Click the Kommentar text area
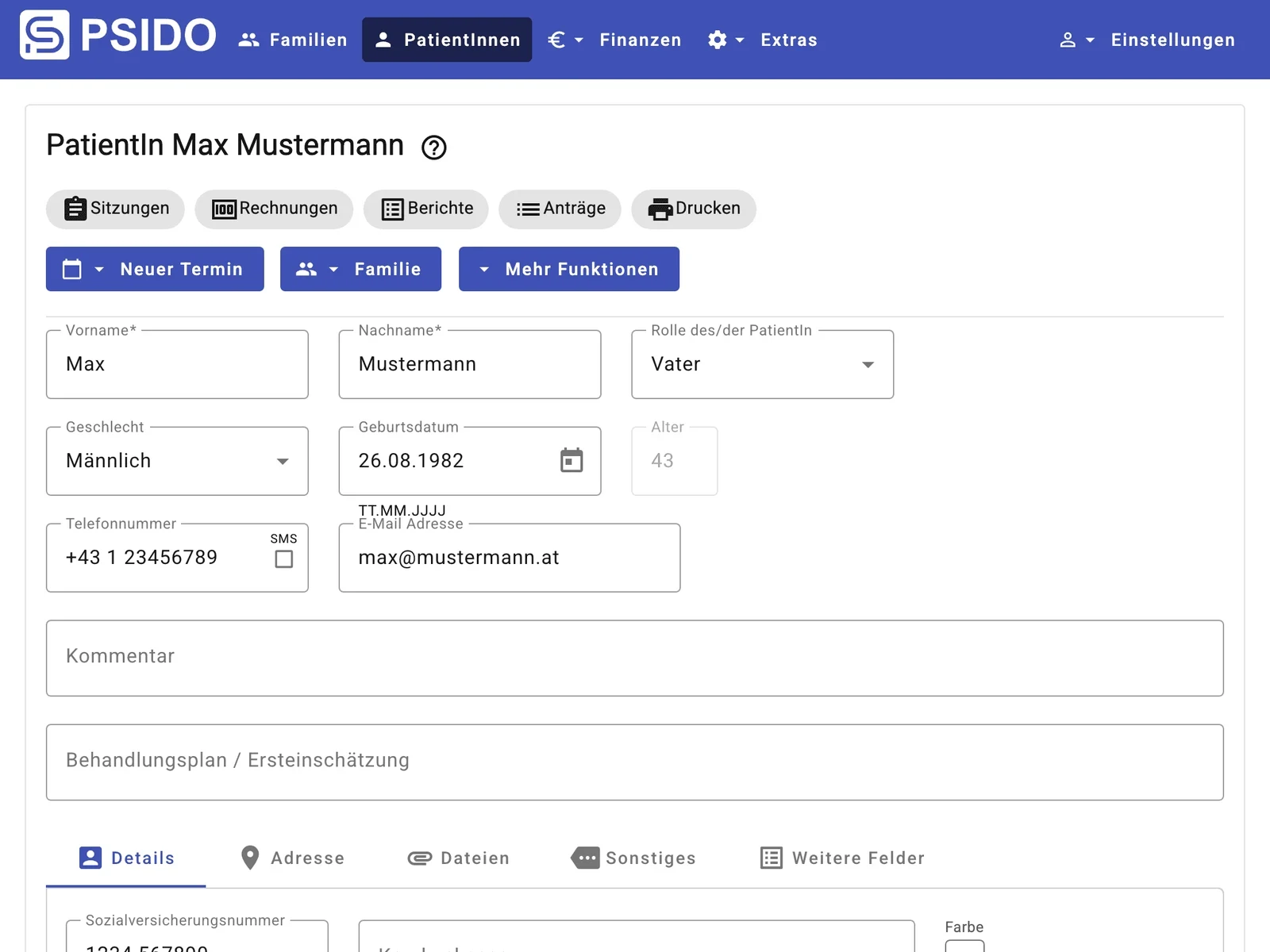The image size is (1270, 952). coord(635,658)
